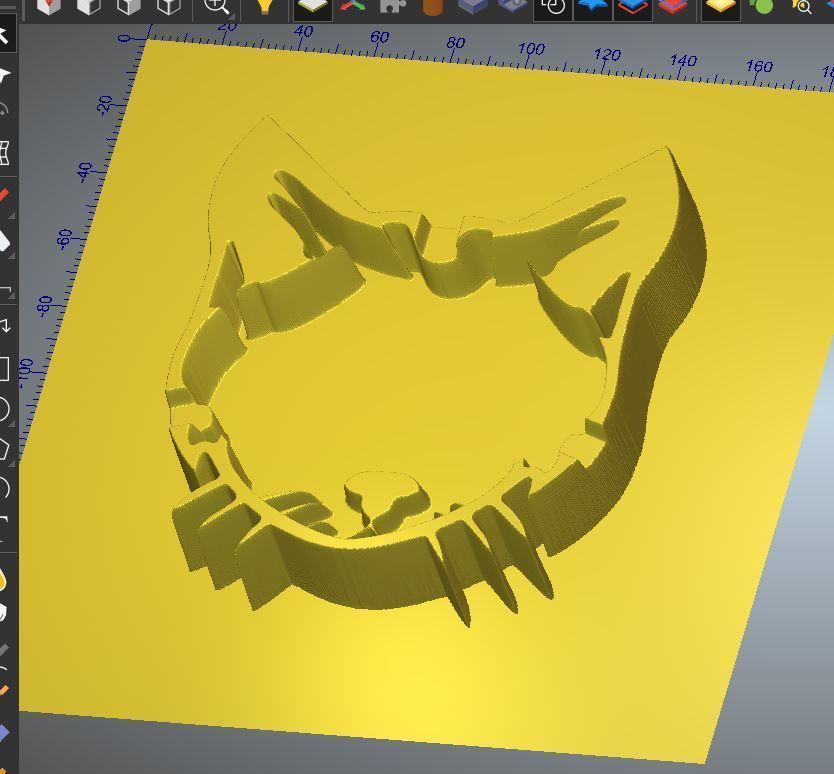
Task: Toggle the light bulb lighting icon
Action: (x=264, y=6)
